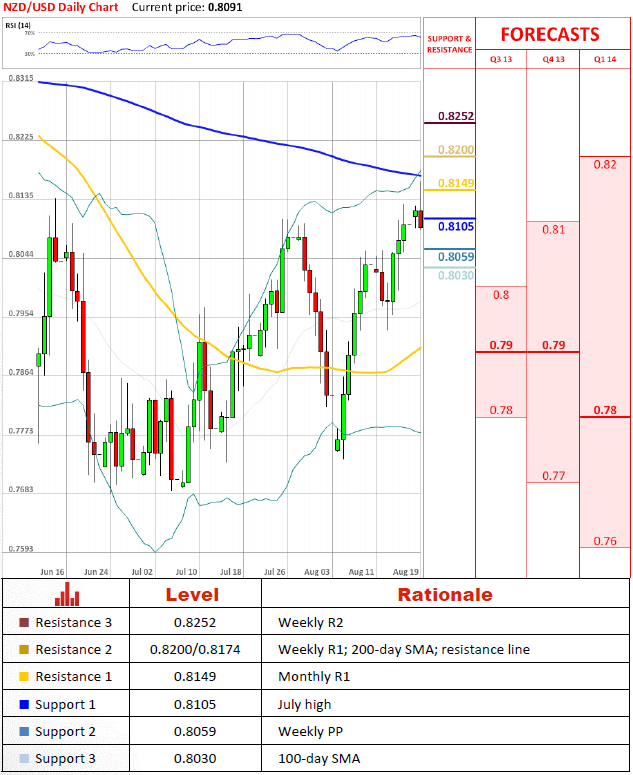This screenshot has height=775, width=633.
Task: Click the Support 3 light blue swatch
Action: click(x=24, y=758)
